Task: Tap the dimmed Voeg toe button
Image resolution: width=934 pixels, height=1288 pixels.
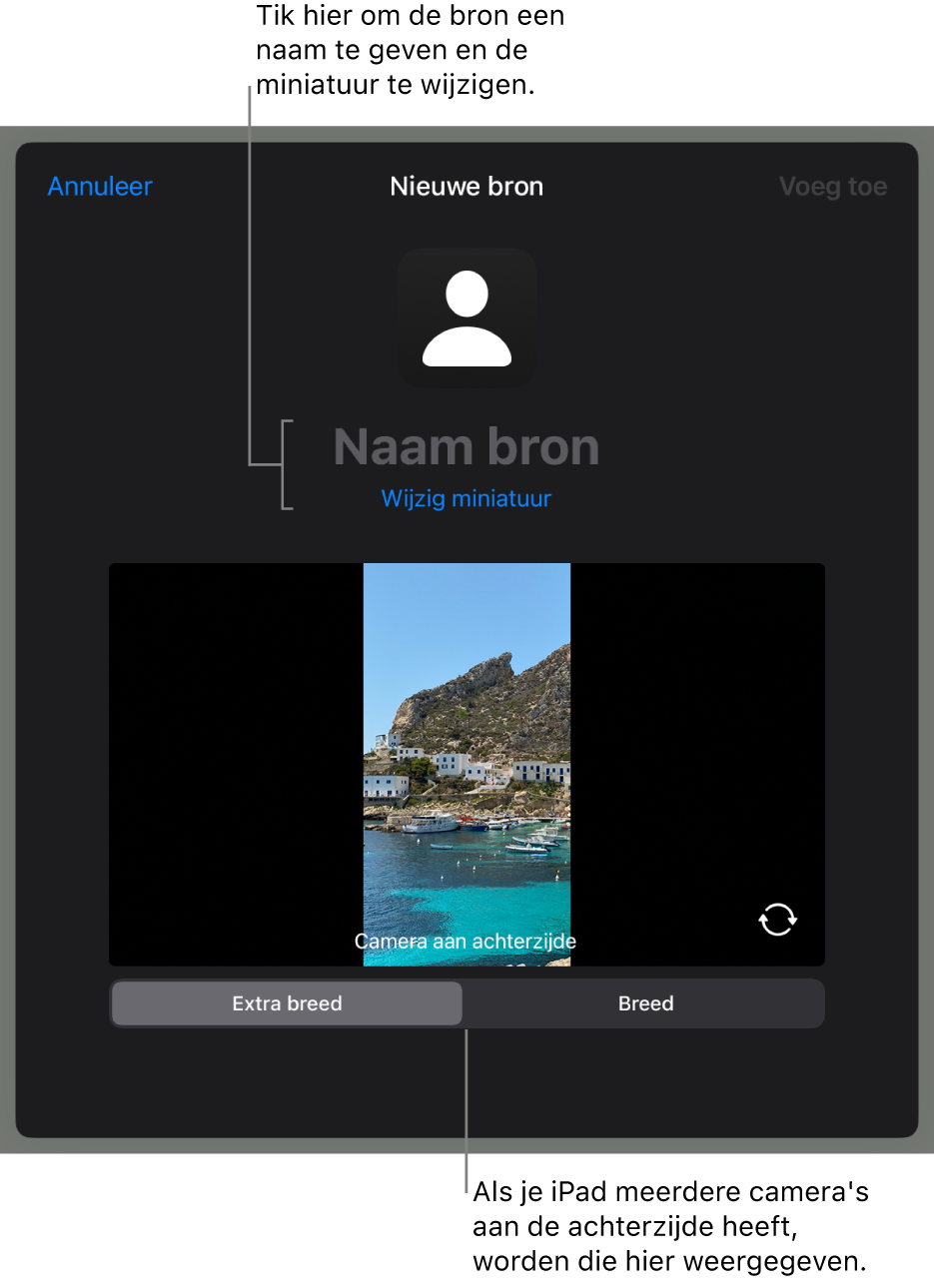Action: click(x=832, y=187)
